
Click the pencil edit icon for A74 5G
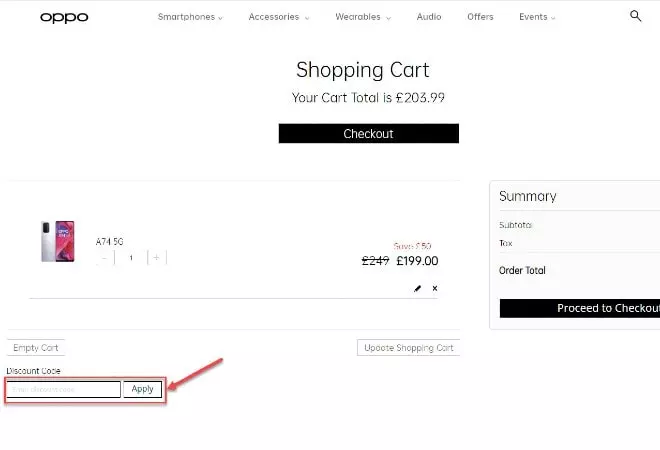[417, 288]
